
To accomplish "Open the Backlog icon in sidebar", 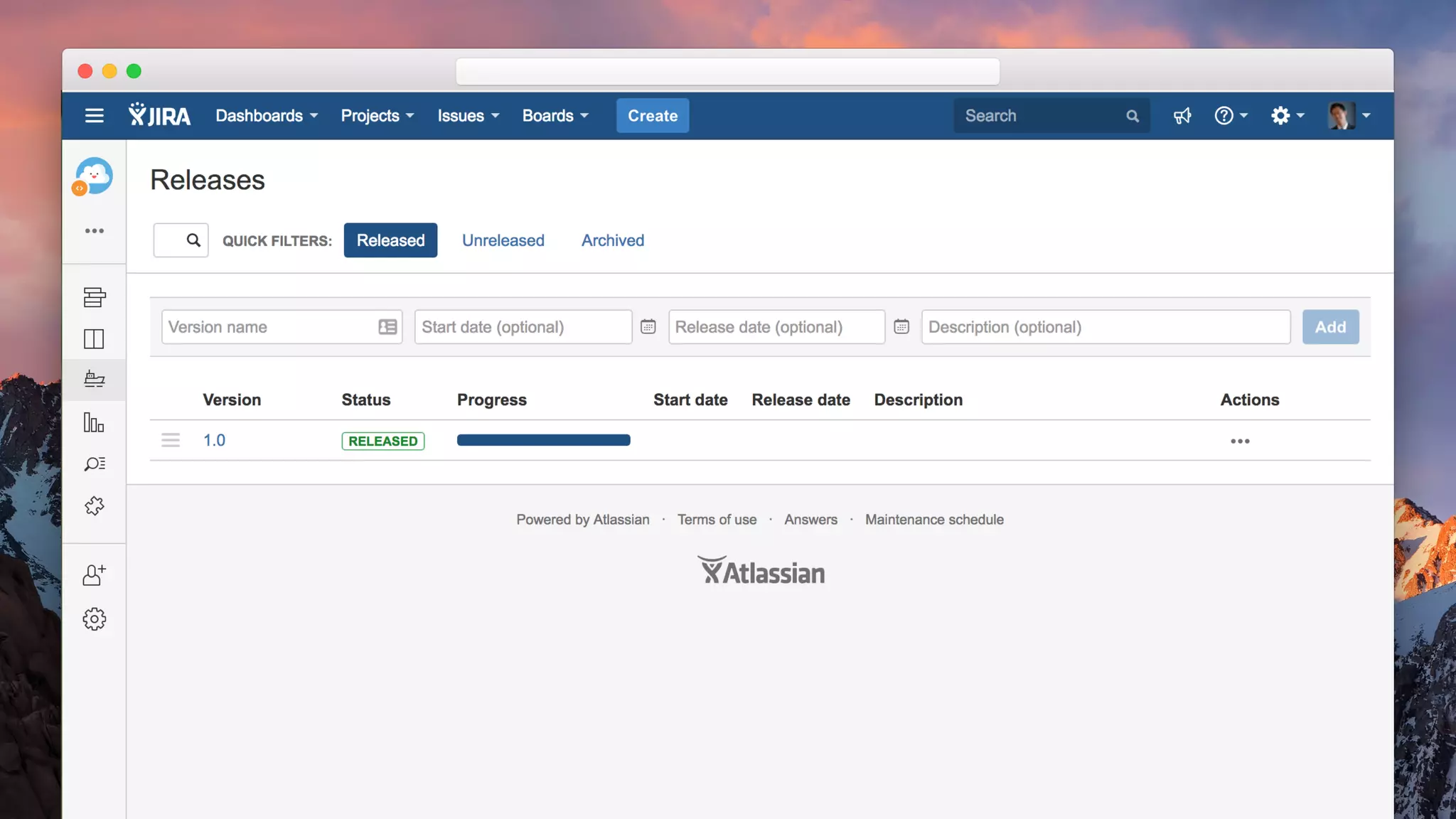I will (94, 297).
